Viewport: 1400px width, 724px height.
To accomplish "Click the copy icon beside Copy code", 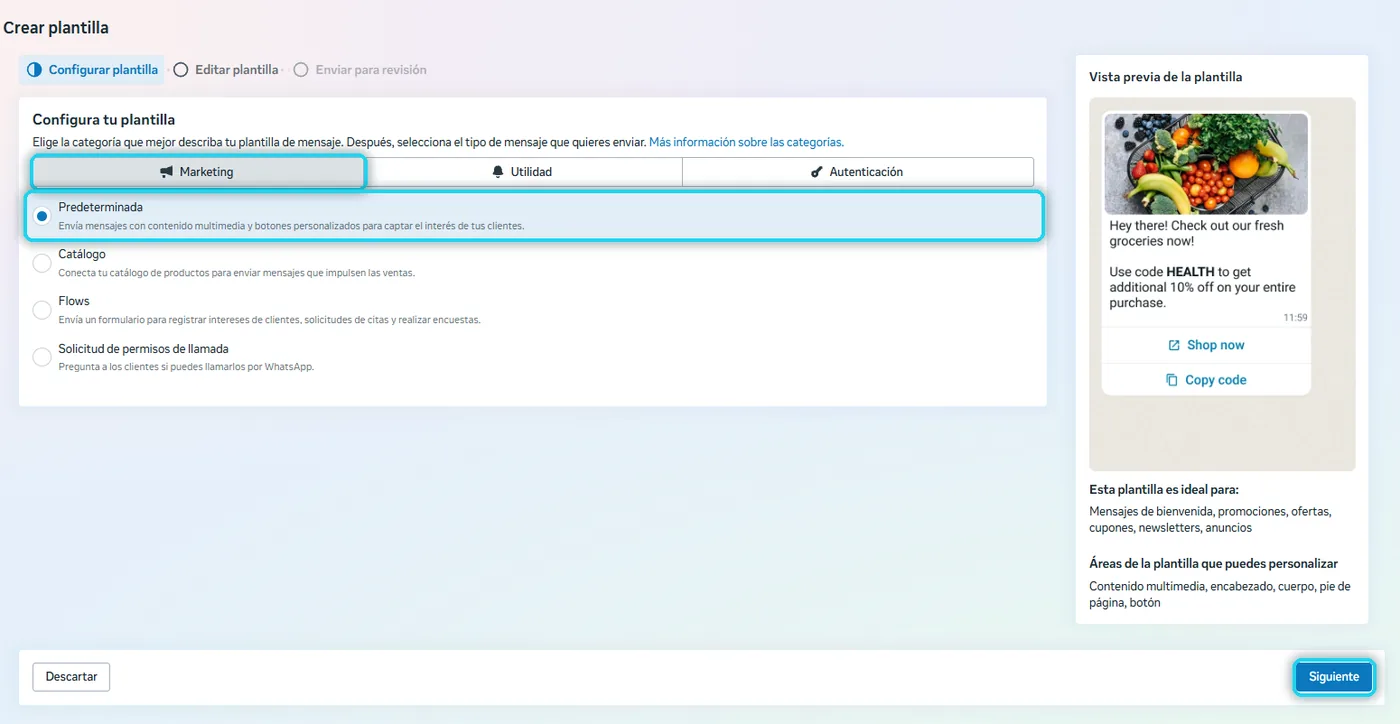I will (x=1172, y=380).
